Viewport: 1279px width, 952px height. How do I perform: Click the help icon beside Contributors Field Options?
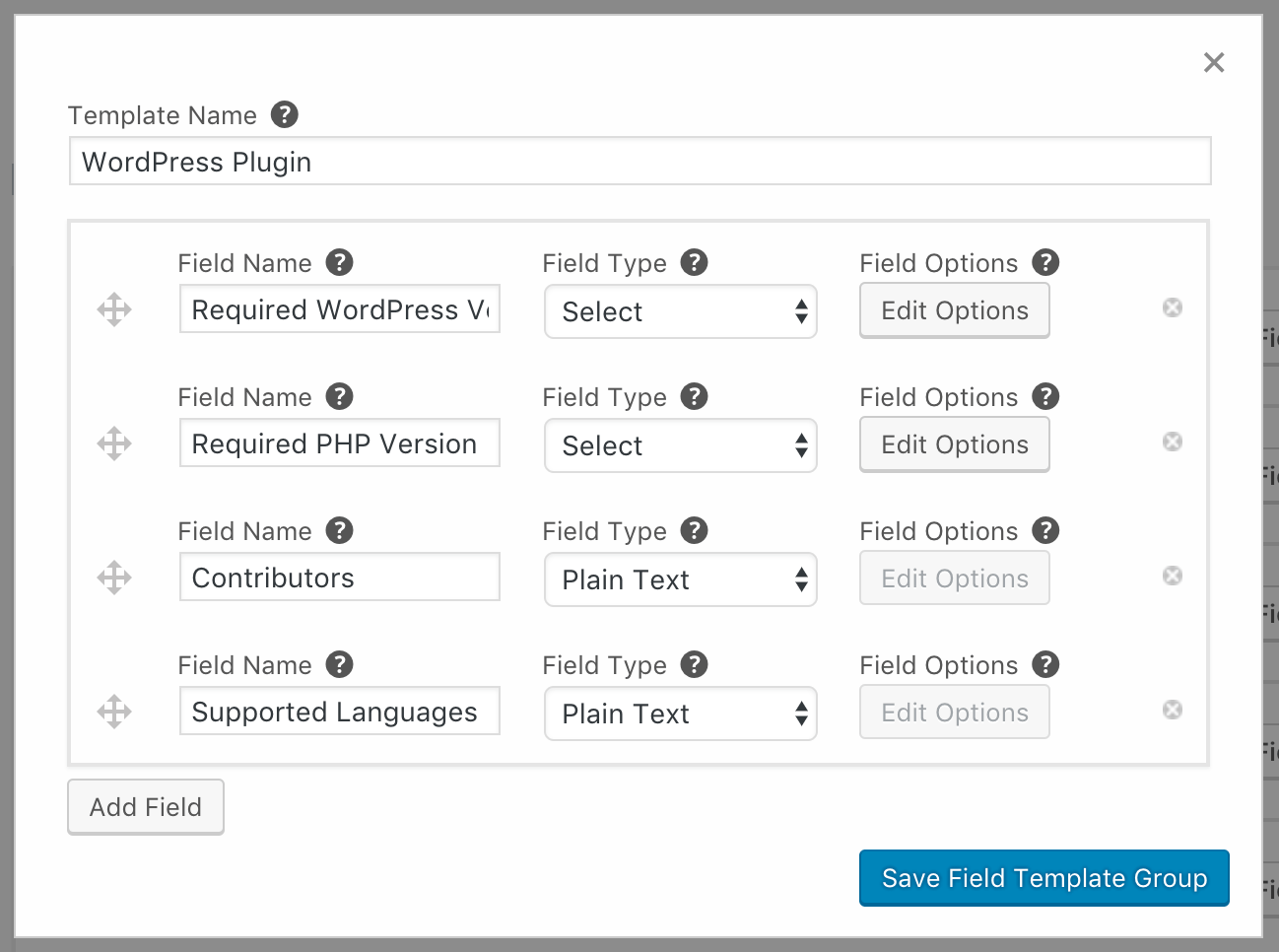[1045, 530]
